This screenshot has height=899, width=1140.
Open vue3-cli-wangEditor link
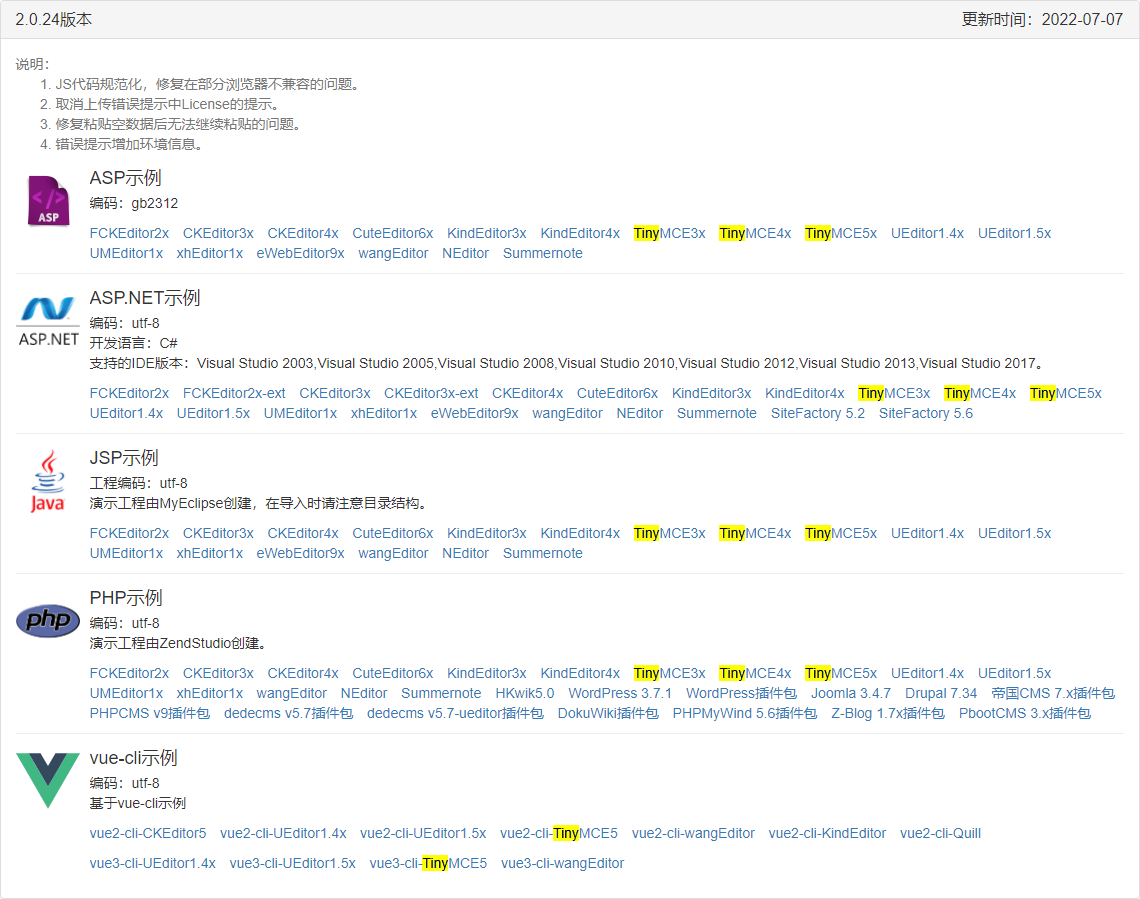(563, 863)
